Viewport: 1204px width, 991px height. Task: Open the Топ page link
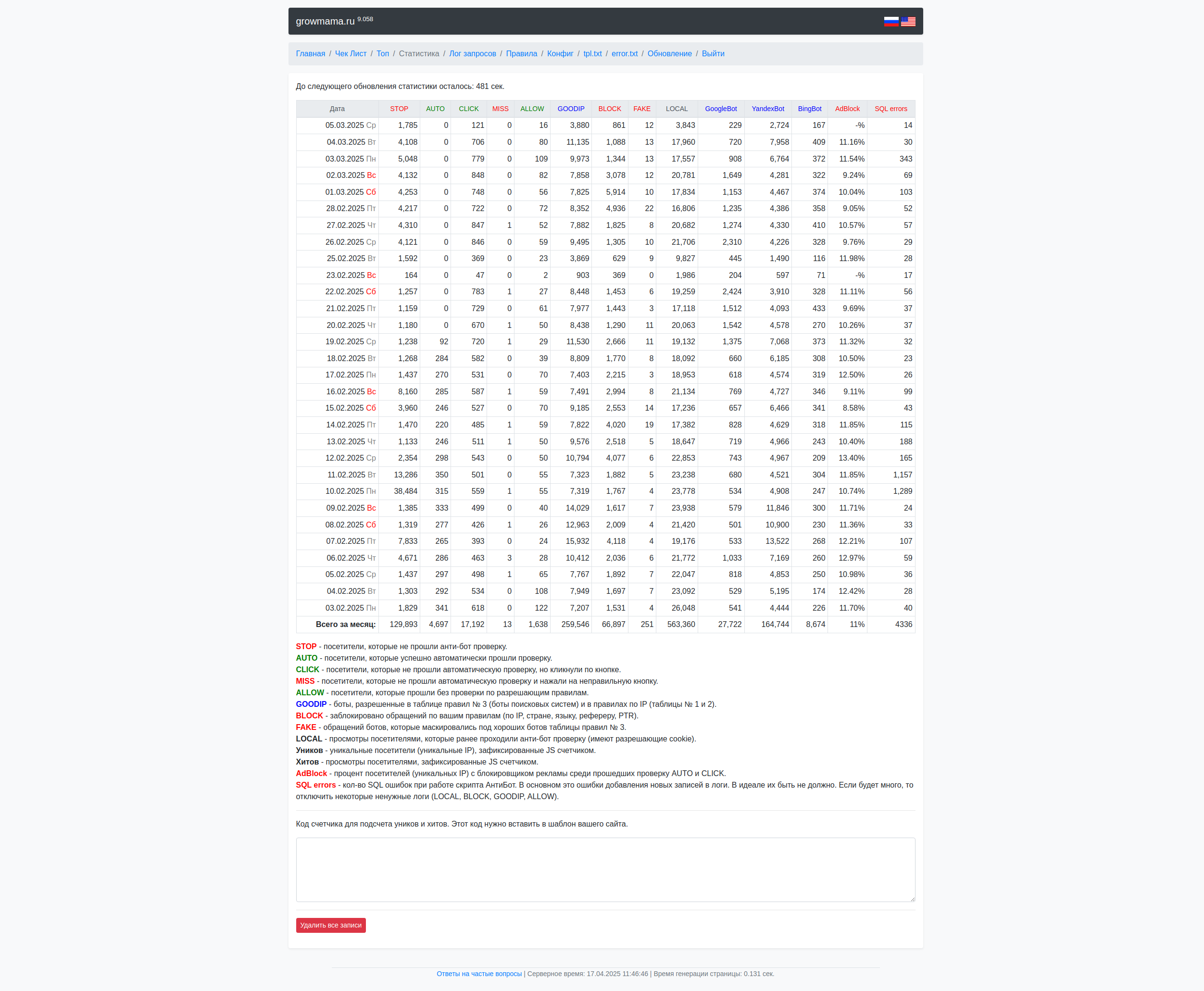[x=382, y=54]
